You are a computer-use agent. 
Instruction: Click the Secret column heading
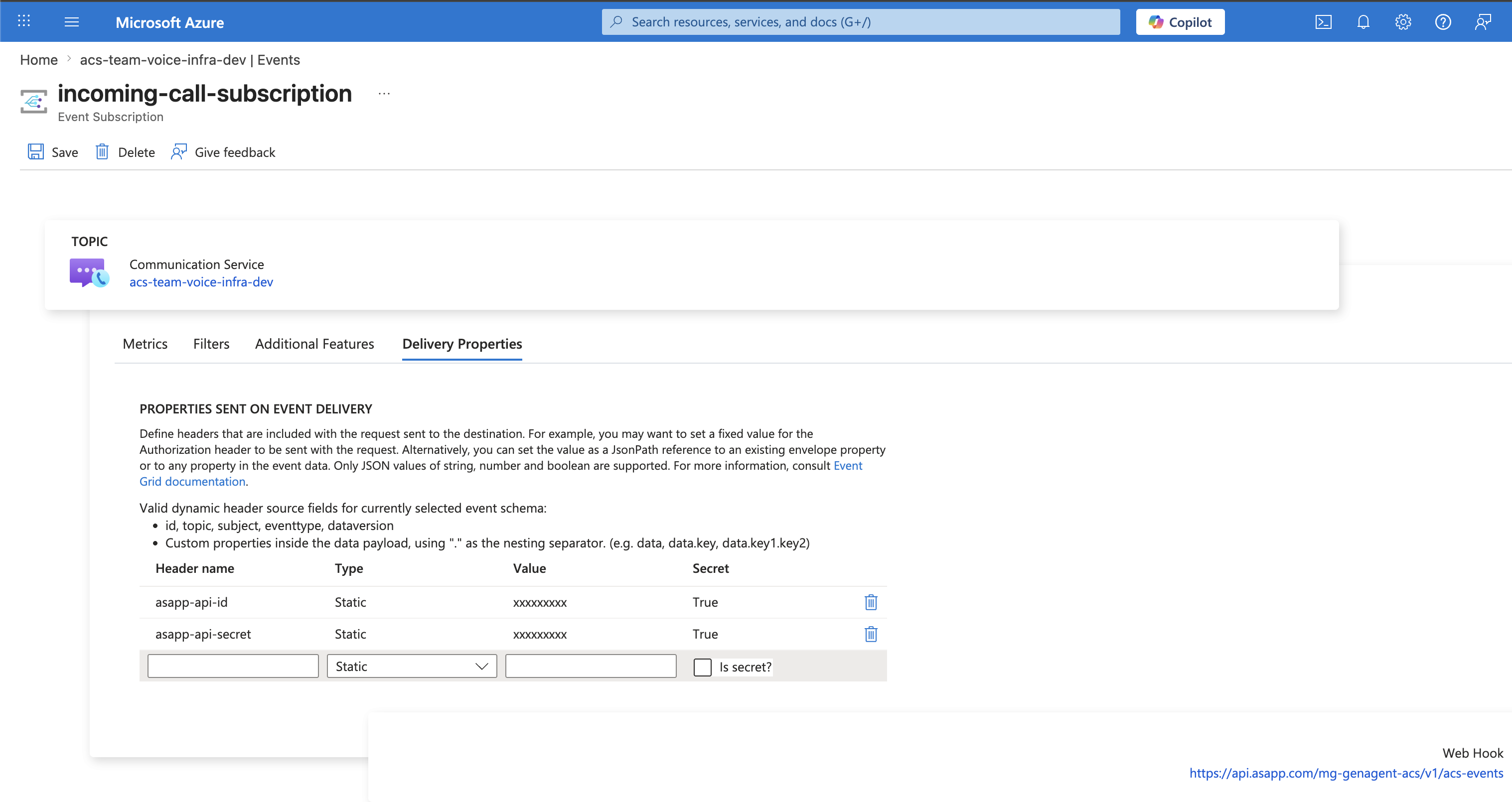[x=711, y=568]
